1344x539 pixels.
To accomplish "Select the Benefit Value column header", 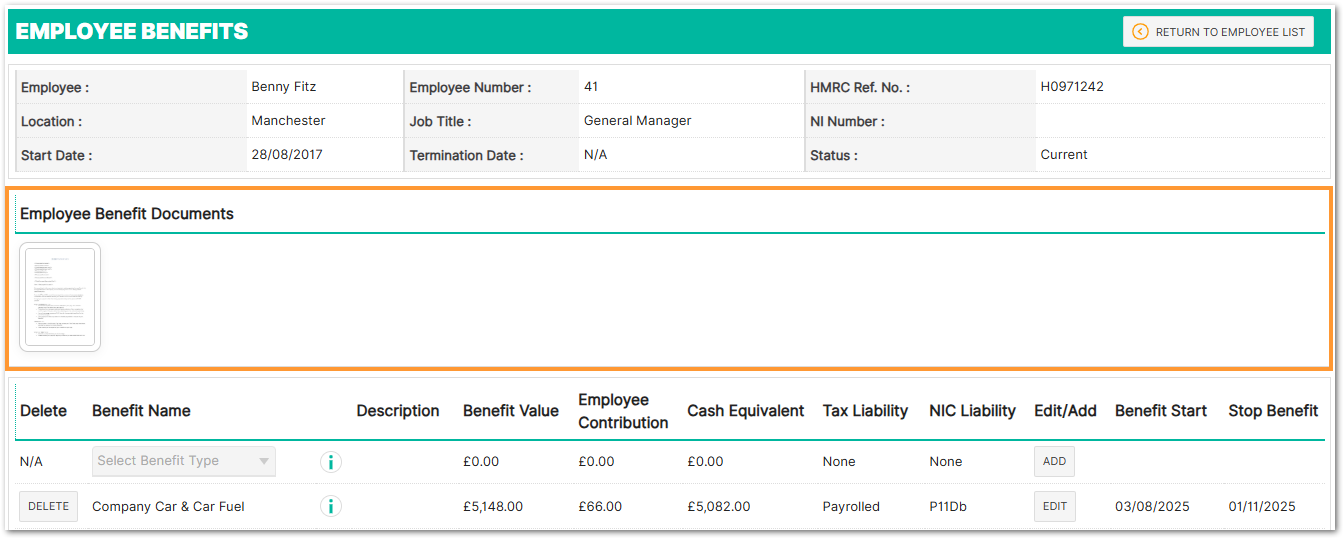I will (x=510, y=411).
